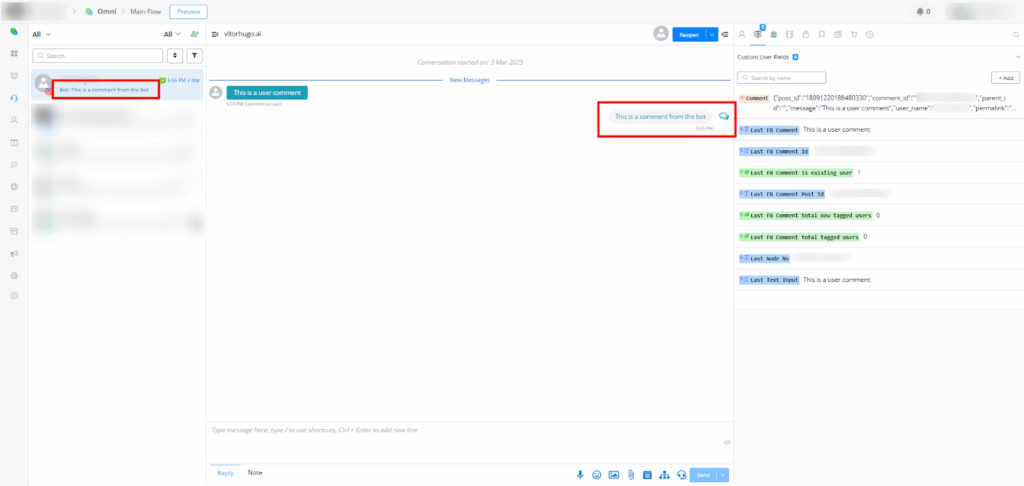The height and width of the screenshot is (486, 1024).
Task: Expand the Reopen button dropdown arrow
Action: [711, 34]
